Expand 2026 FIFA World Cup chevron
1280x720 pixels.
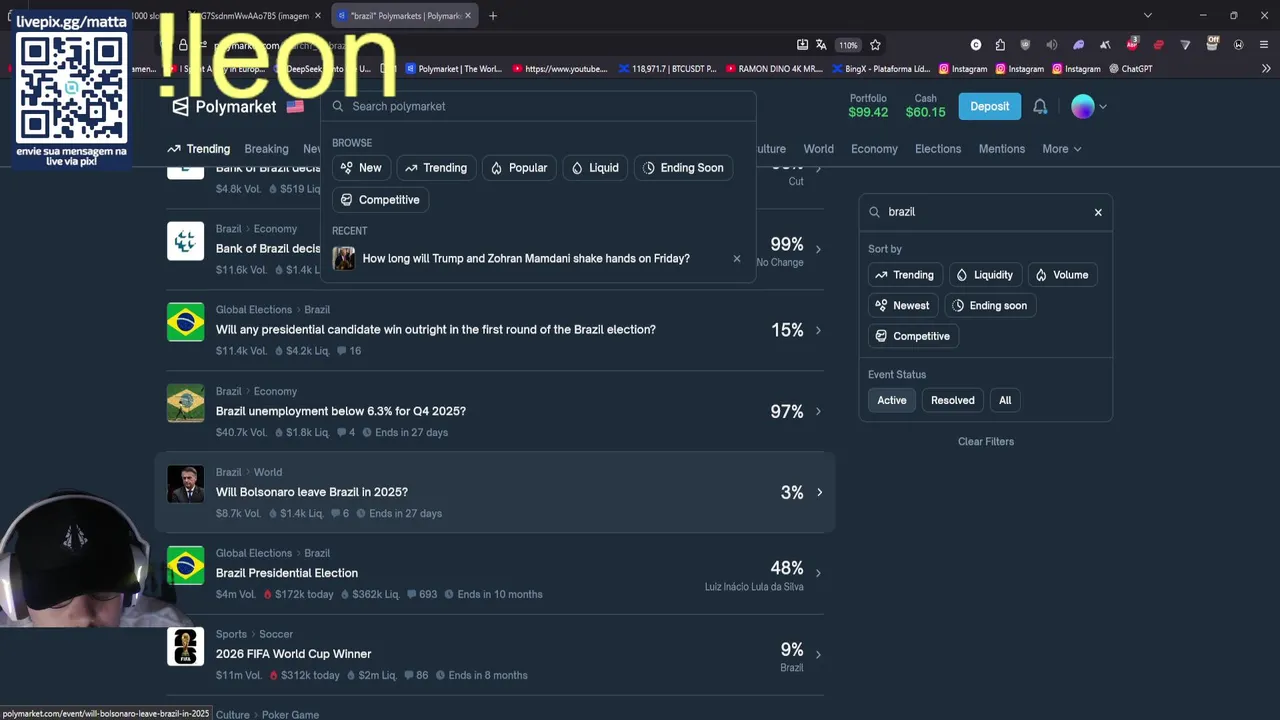pyautogui.click(x=819, y=654)
